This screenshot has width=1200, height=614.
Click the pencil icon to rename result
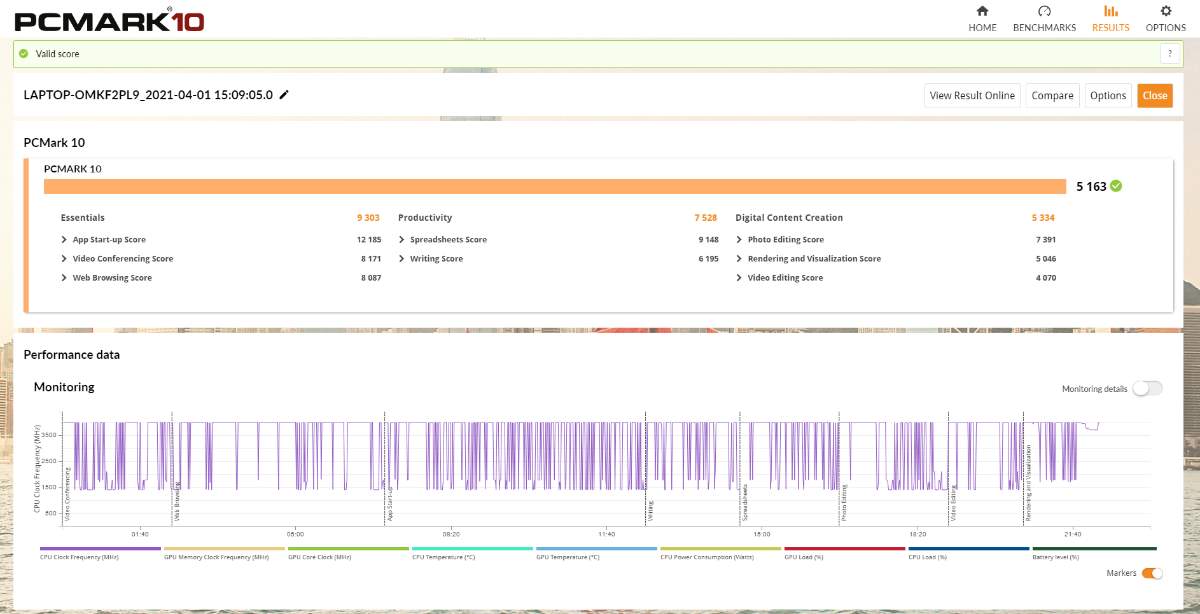pos(284,95)
